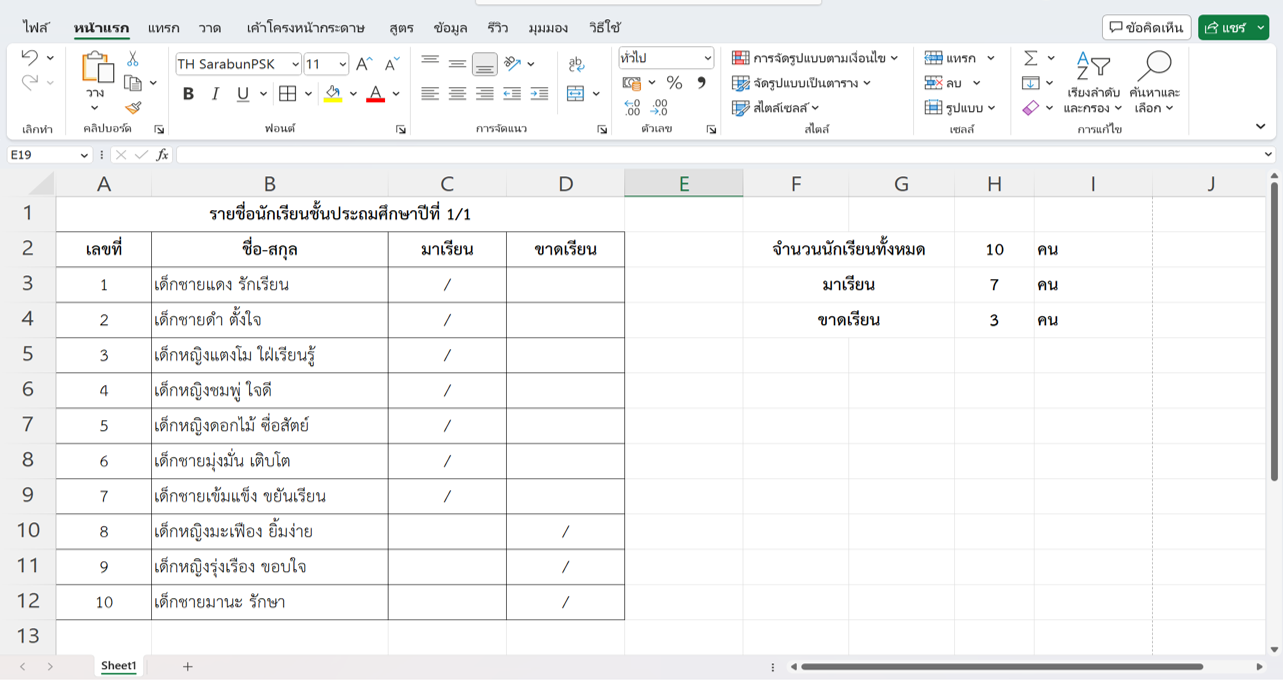1283x680 pixels.
Task: Apply percent style number format
Action: pos(674,83)
